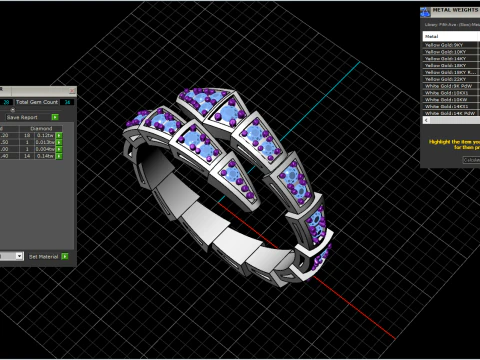Image resolution: width=480 pixels, height=360 pixels.
Task: Click the green Save Report arrow button
Action: pyautogui.click(x=55, y=117)
